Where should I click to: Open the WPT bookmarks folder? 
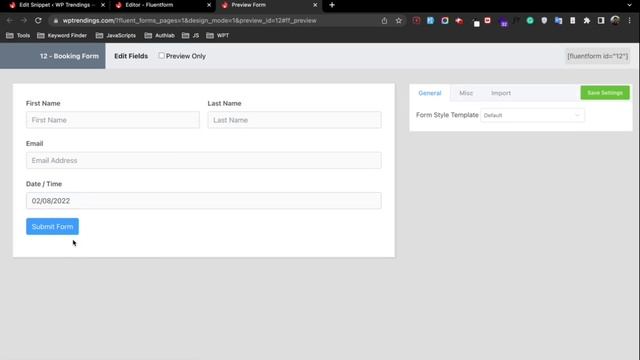[218, 36]
